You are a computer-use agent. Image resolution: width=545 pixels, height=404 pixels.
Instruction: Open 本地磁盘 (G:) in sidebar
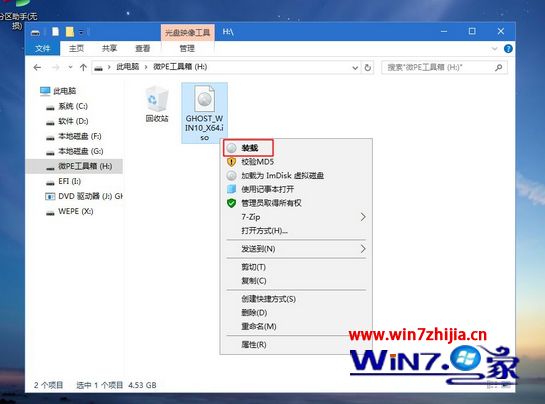pyautogui.click(x=75, y=151)
